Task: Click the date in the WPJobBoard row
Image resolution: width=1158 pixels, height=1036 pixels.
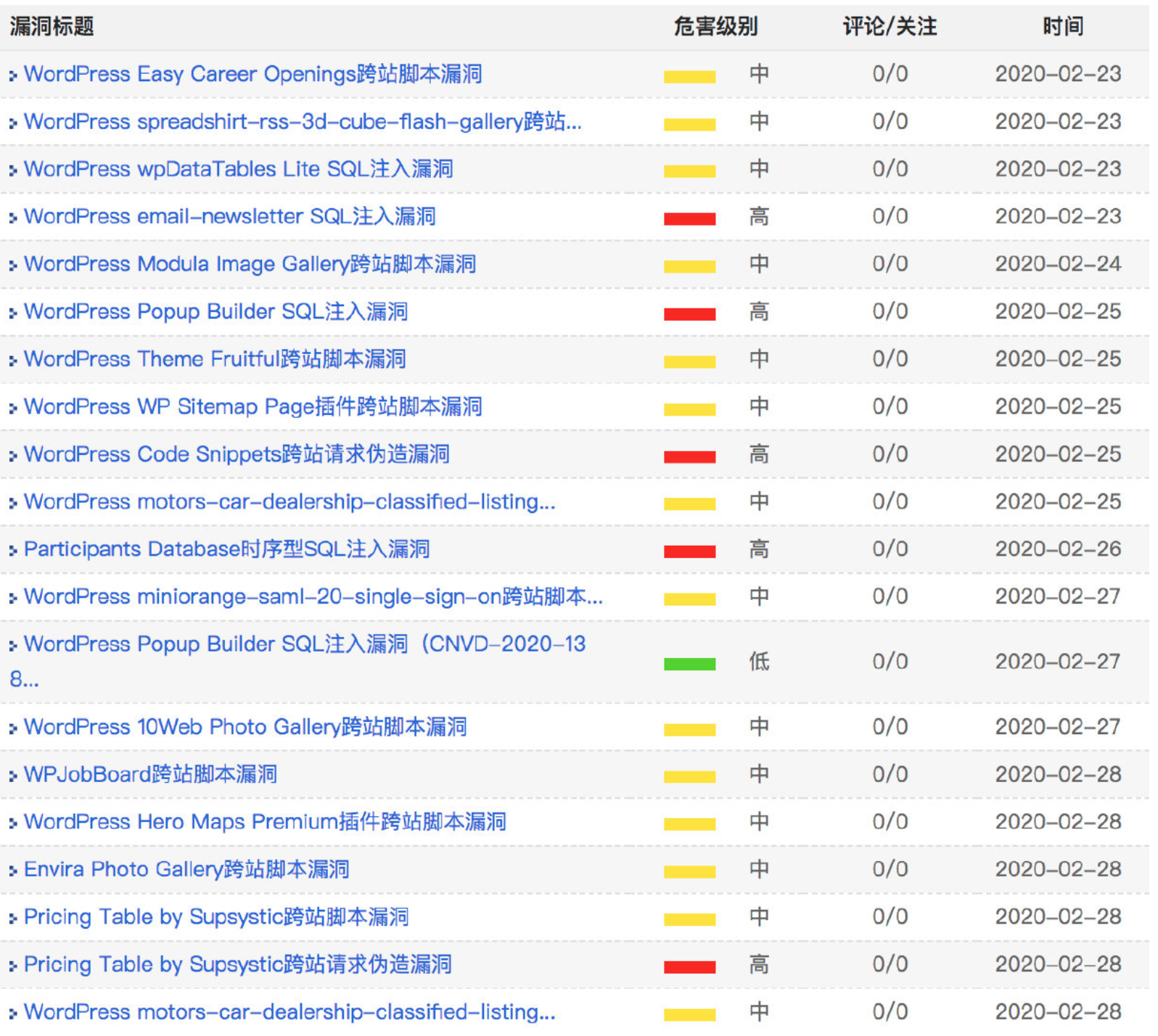Action: coord(1058,774)
